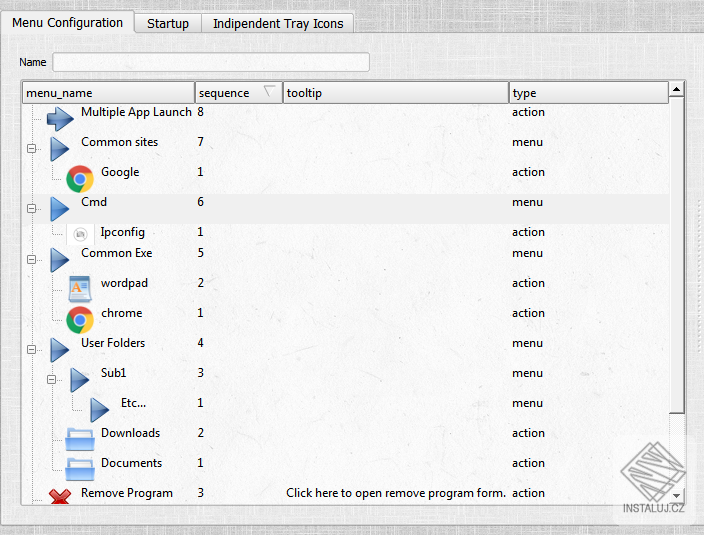704x535 pixels.
Task: Collapse the Cmd tree node
Action: coord(31,209)
